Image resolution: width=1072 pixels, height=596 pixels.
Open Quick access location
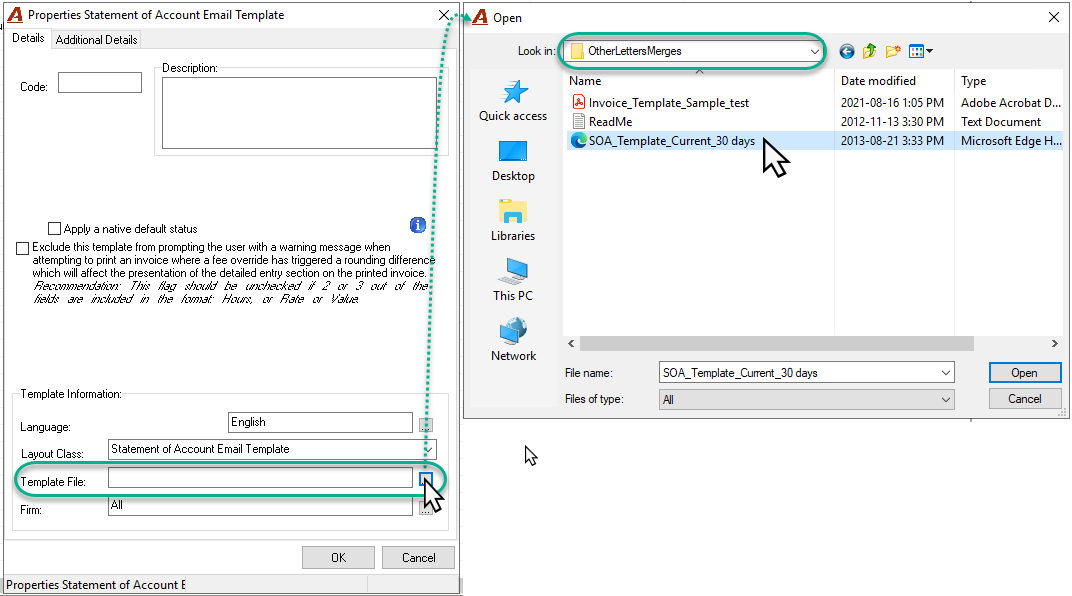click(513, 101)
